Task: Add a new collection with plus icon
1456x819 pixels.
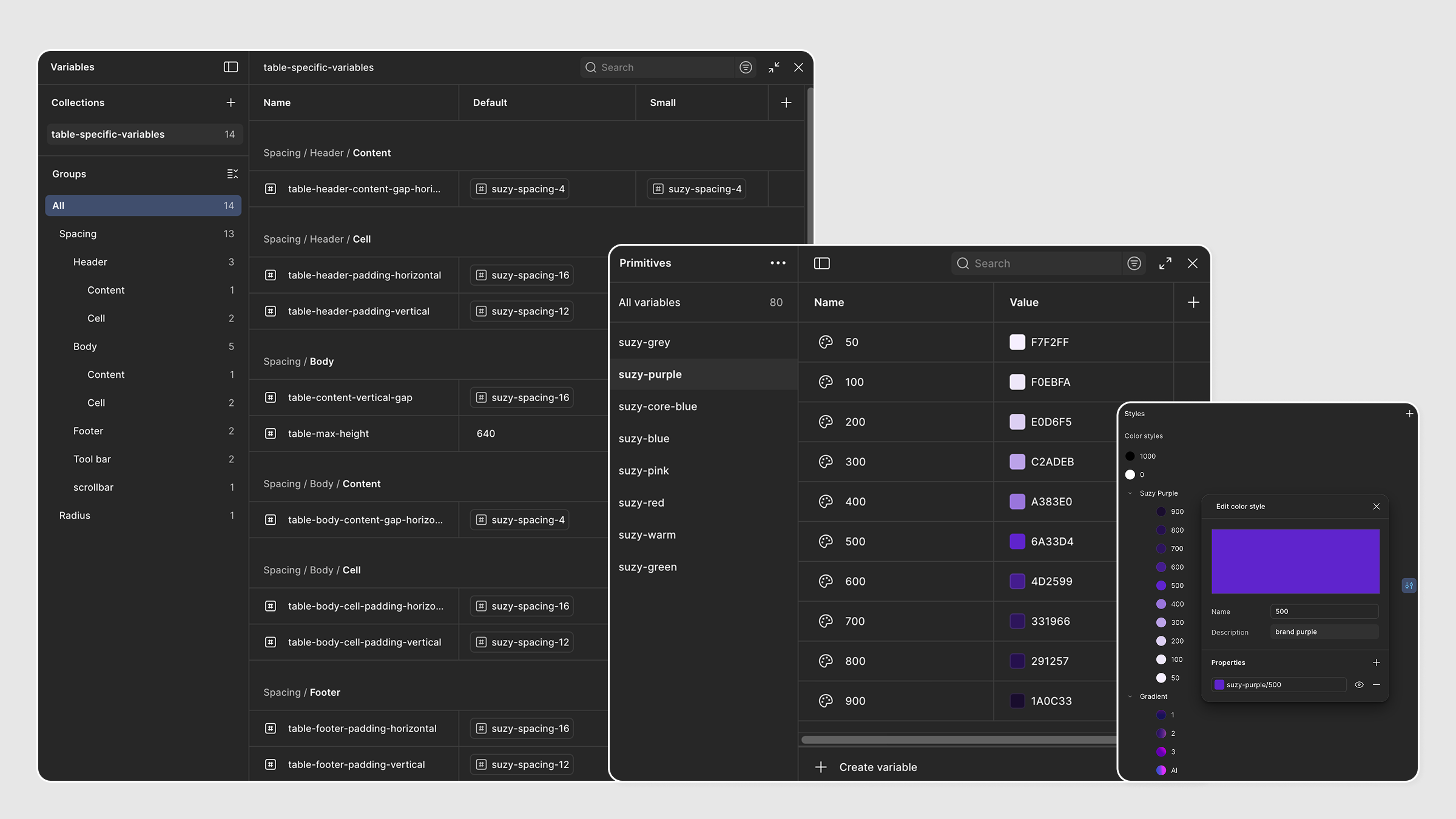Action: point(231,103)
